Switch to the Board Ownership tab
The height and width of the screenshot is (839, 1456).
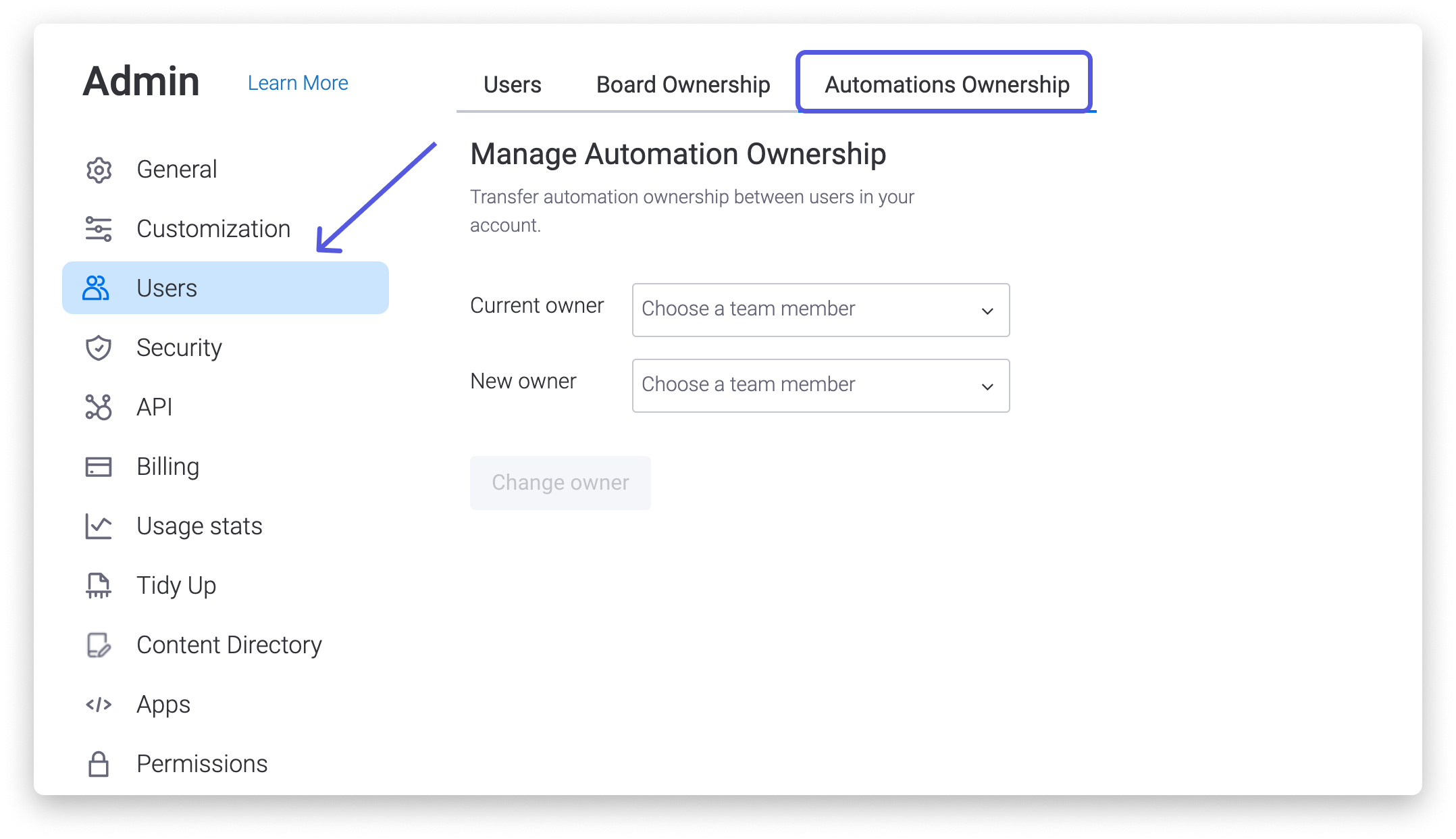pos(683,84)
